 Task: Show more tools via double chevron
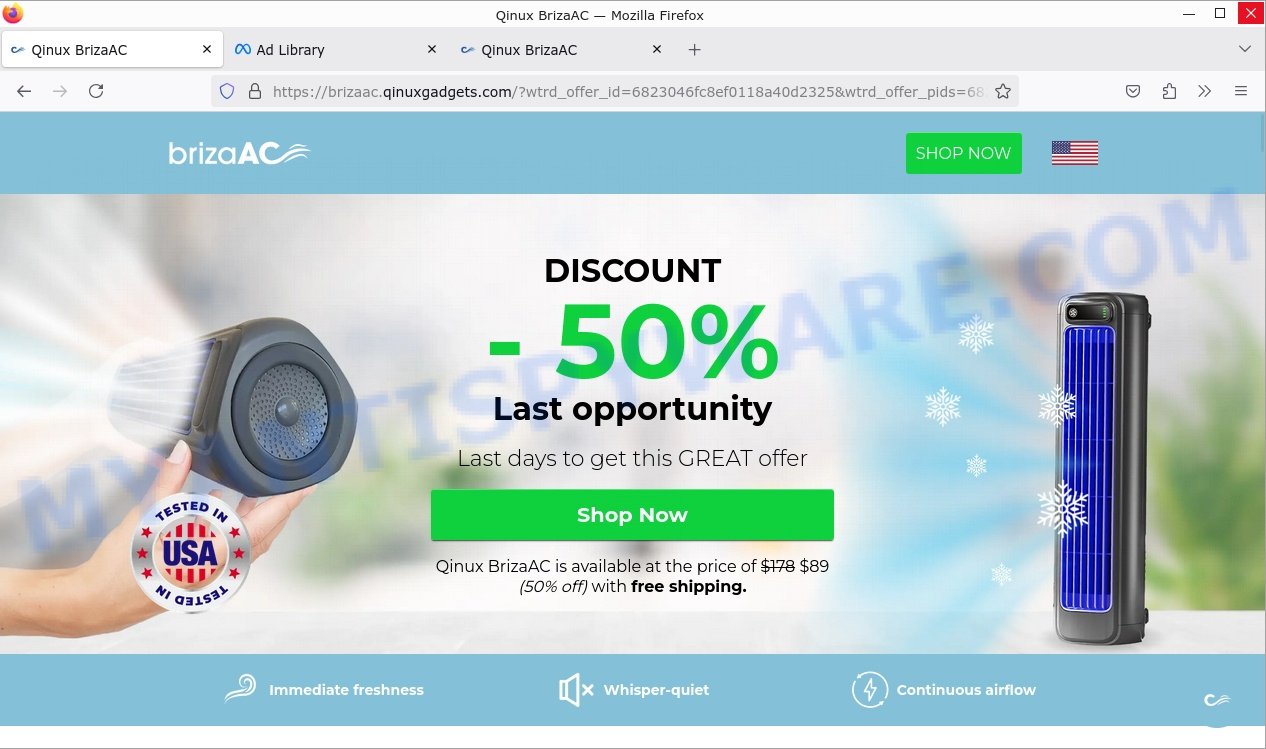(1205, 91)
